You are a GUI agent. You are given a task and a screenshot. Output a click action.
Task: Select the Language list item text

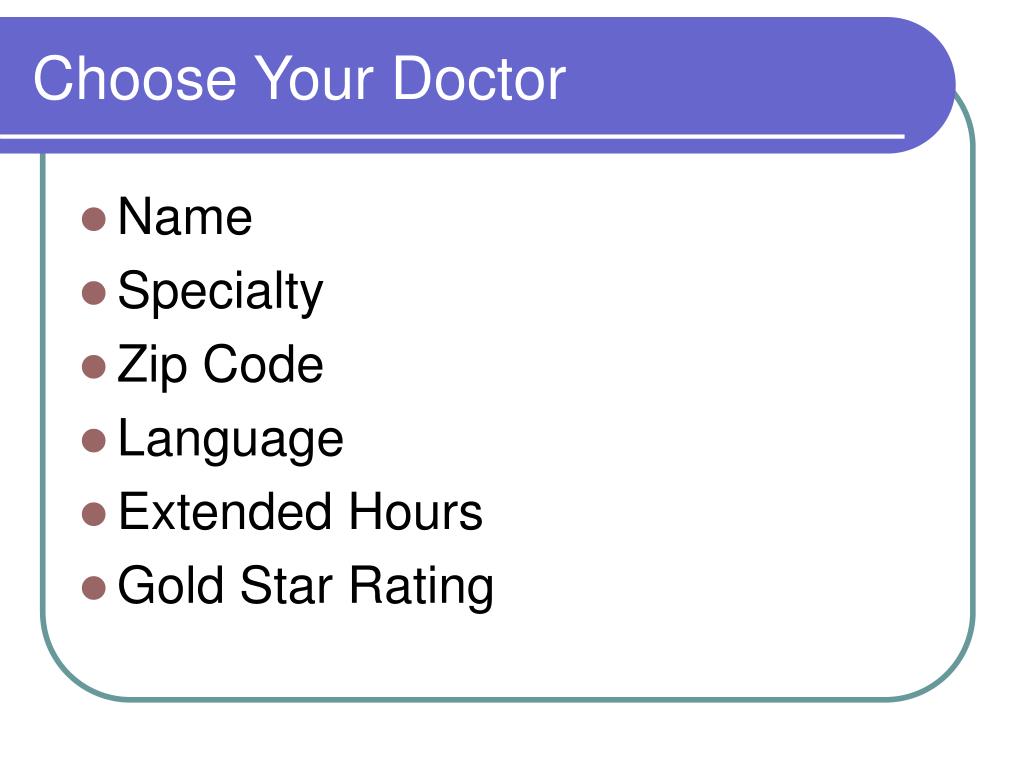click(231, 440)
